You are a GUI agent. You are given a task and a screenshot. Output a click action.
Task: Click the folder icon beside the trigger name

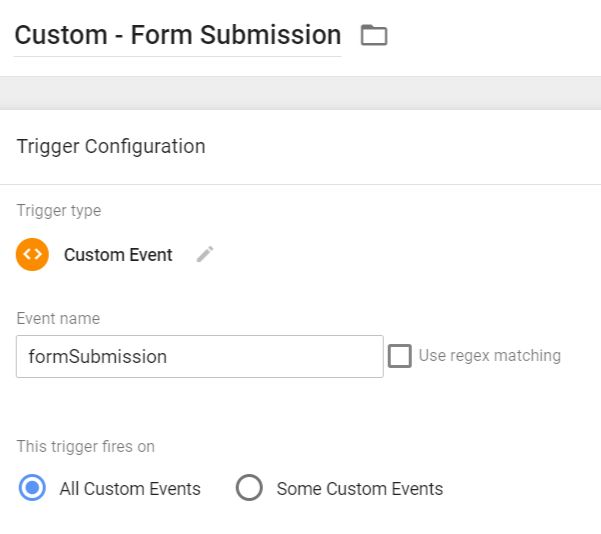coord(374,36)
